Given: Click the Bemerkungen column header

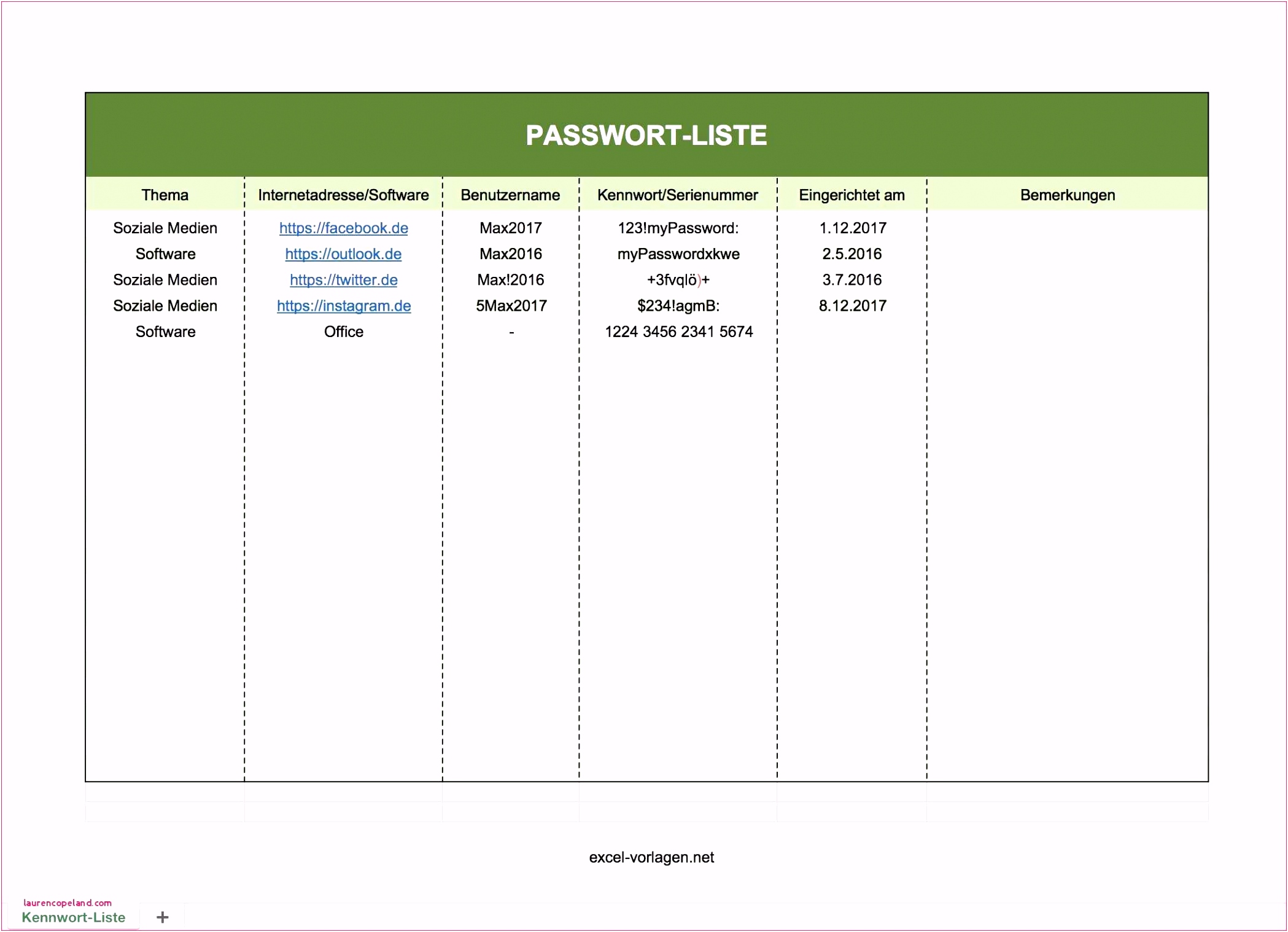Looking at the screenshot, I should pyautogui.click(x=1067, y=195).
